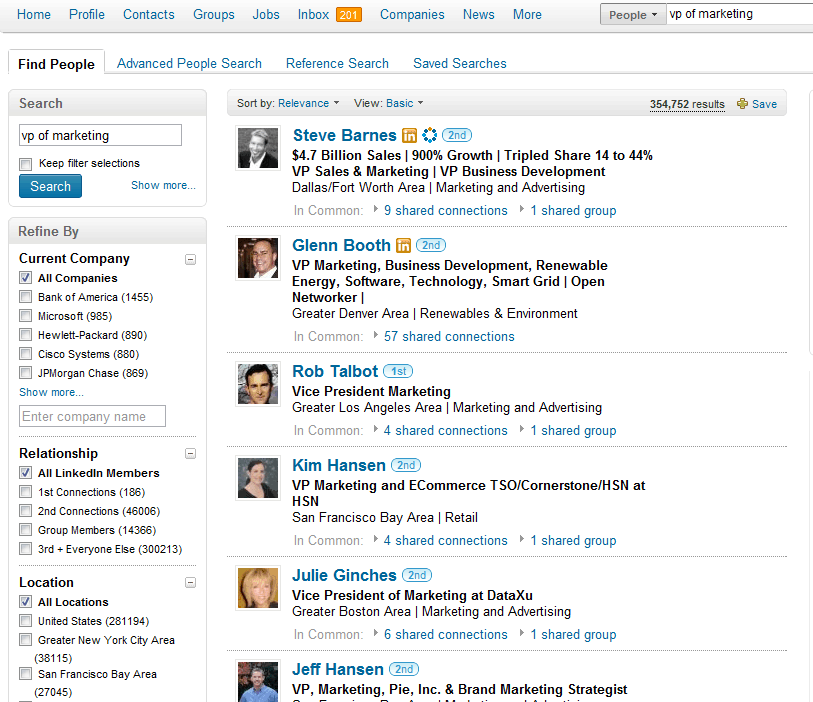Open the Inbox 201 unread count badge
This screenshot has height=702, width=813.
[348, 15]
